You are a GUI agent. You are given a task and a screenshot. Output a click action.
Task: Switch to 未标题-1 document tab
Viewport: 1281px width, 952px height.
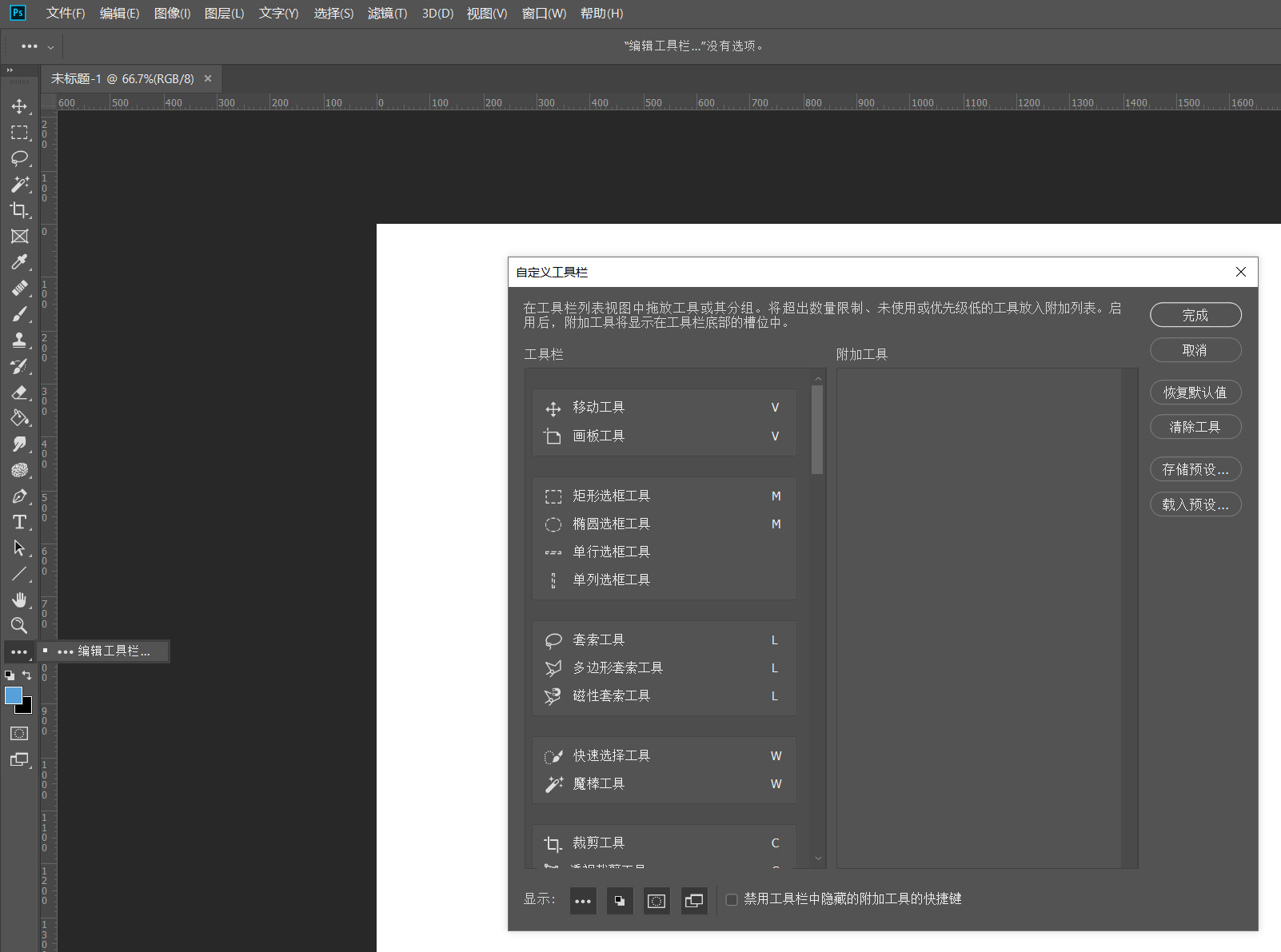click(122, 79)
